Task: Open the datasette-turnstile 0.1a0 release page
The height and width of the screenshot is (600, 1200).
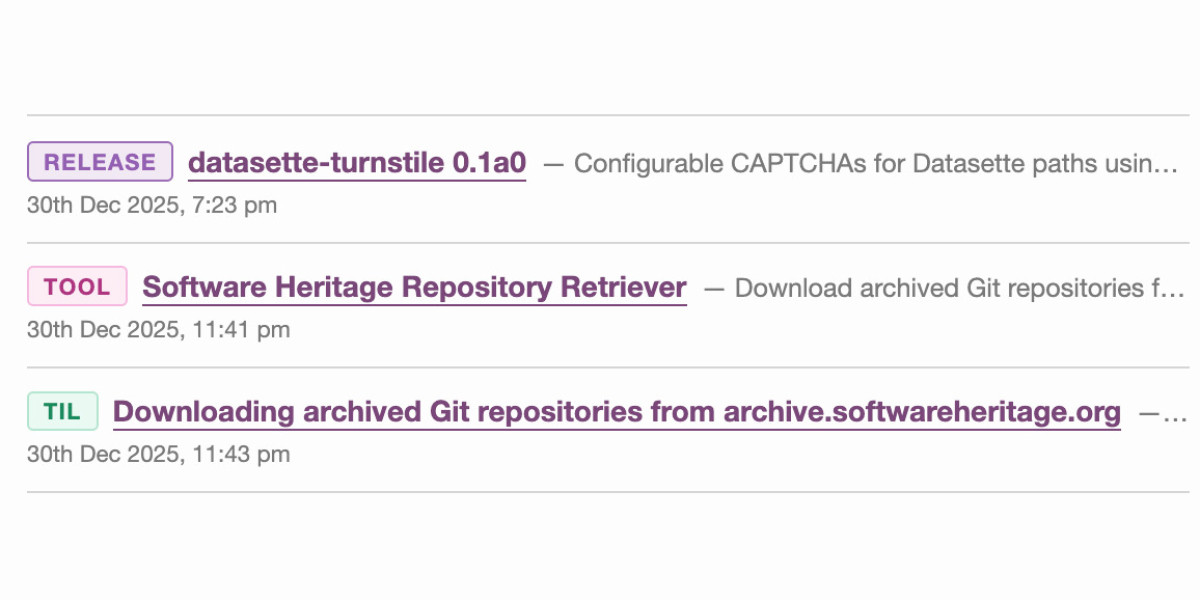Action: (x=356, y=163)
